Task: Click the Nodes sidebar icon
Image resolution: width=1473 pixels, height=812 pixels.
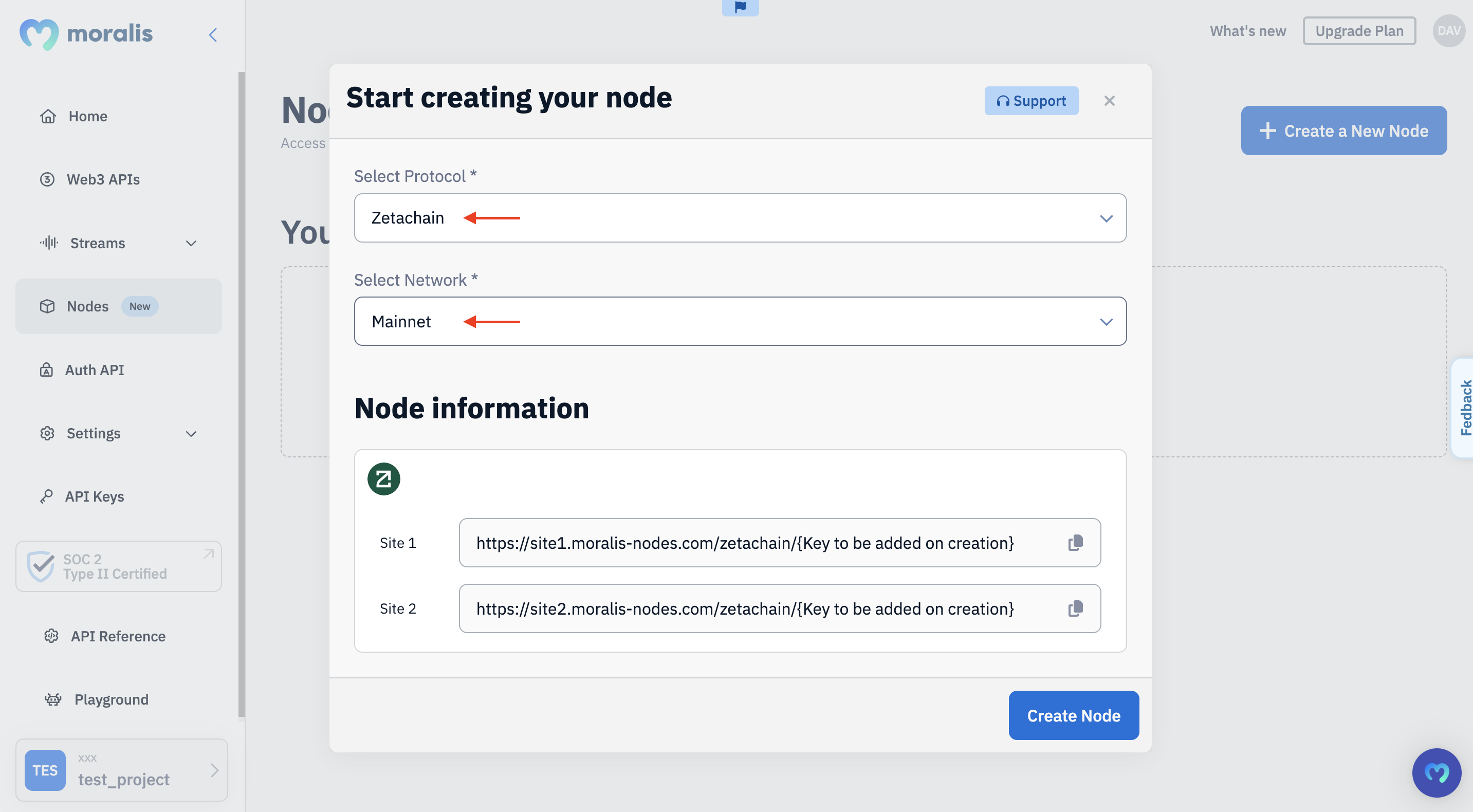Action: click(46, 306)
